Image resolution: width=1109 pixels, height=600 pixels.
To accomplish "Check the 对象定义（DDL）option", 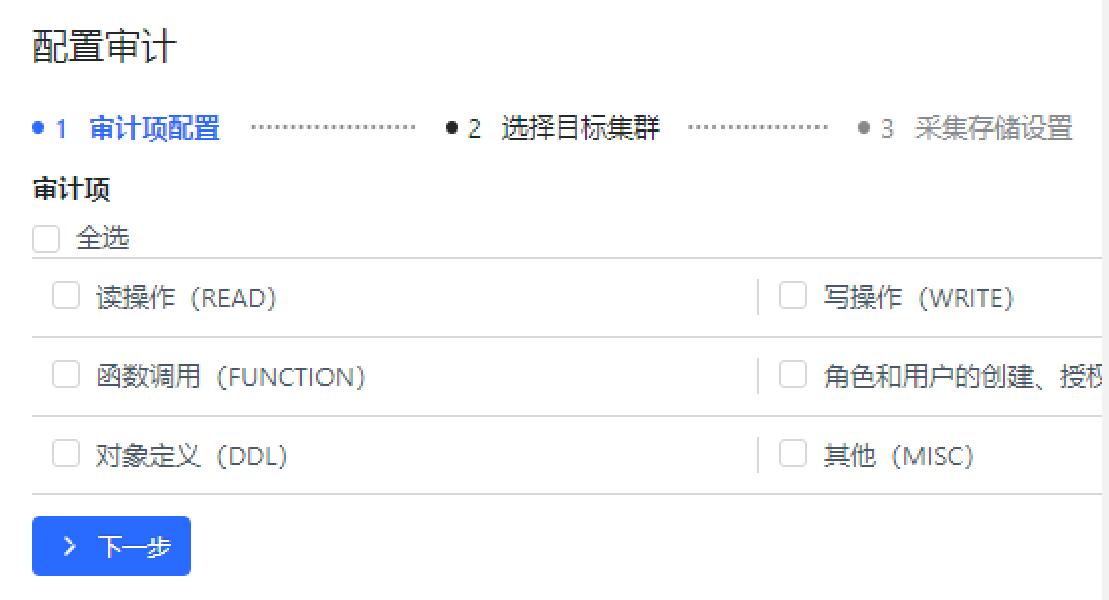I will point(66,453).
